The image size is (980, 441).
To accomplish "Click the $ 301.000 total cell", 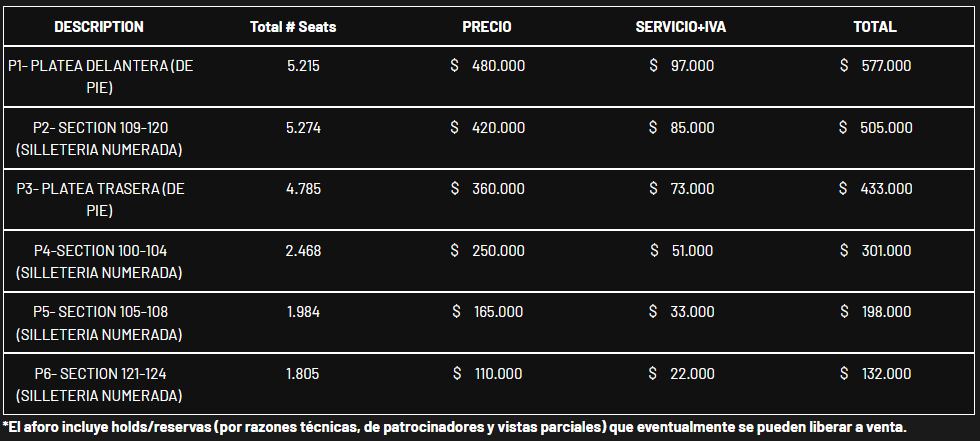I will [875, 250].
